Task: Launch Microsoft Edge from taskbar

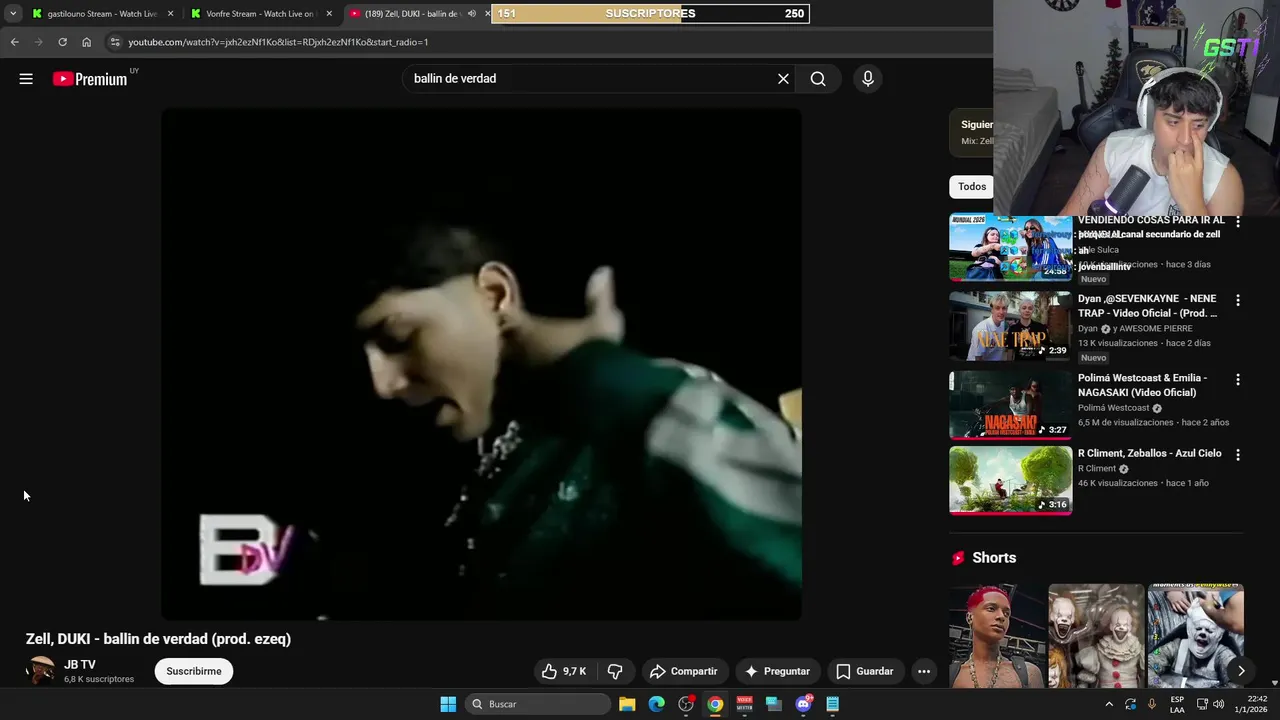Action: click(x=656, y=704)
